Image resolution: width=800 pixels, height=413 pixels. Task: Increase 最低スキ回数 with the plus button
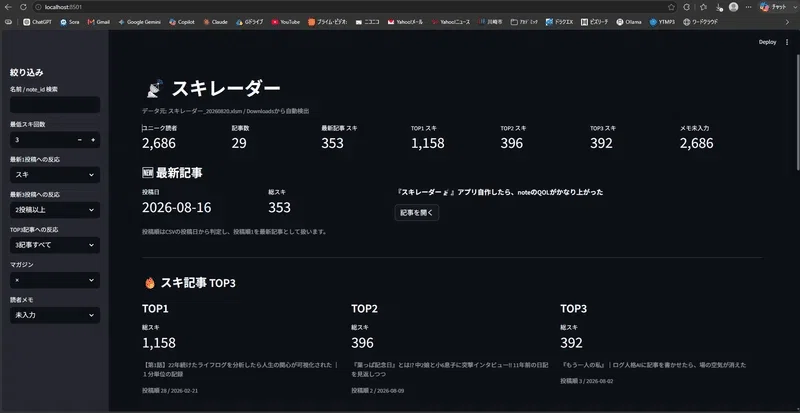pyautogui.click(x=93, y=140)
